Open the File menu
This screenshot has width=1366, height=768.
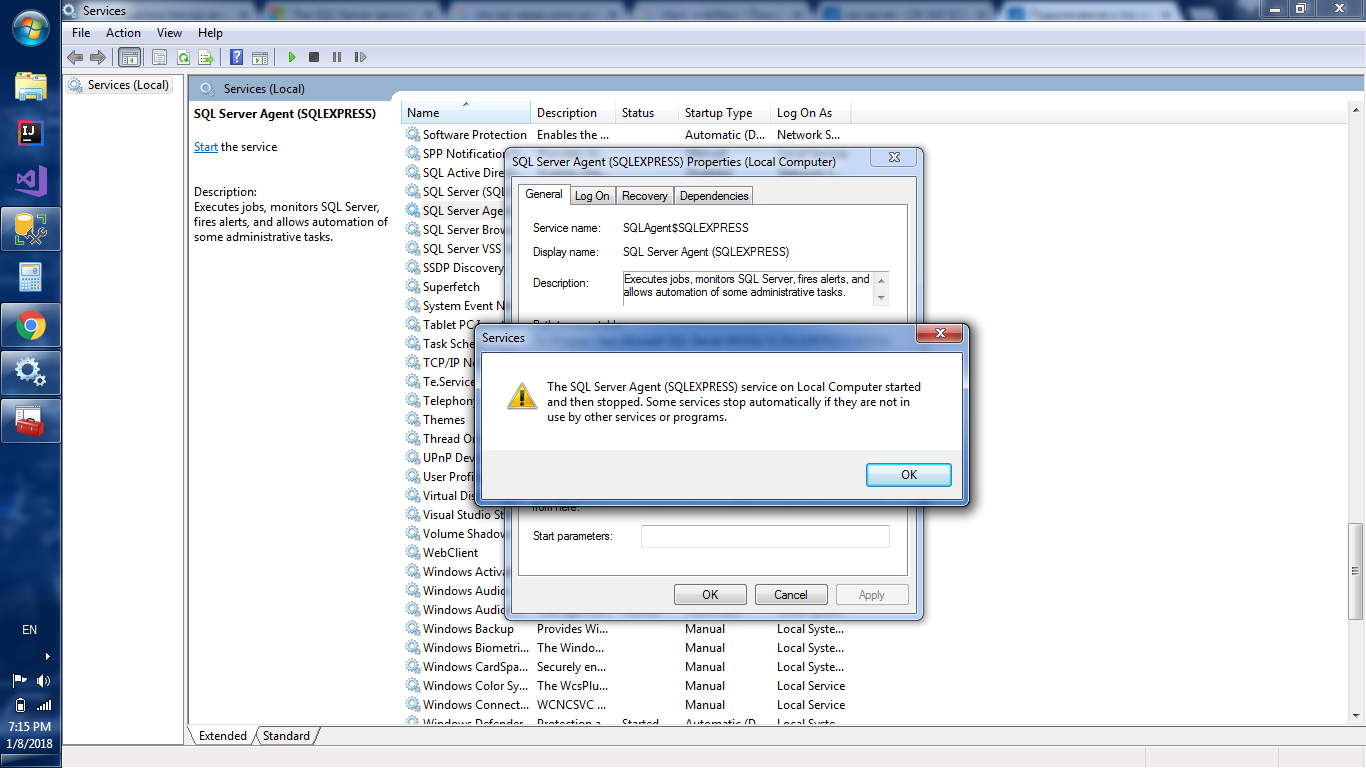[x=81, y=33]
